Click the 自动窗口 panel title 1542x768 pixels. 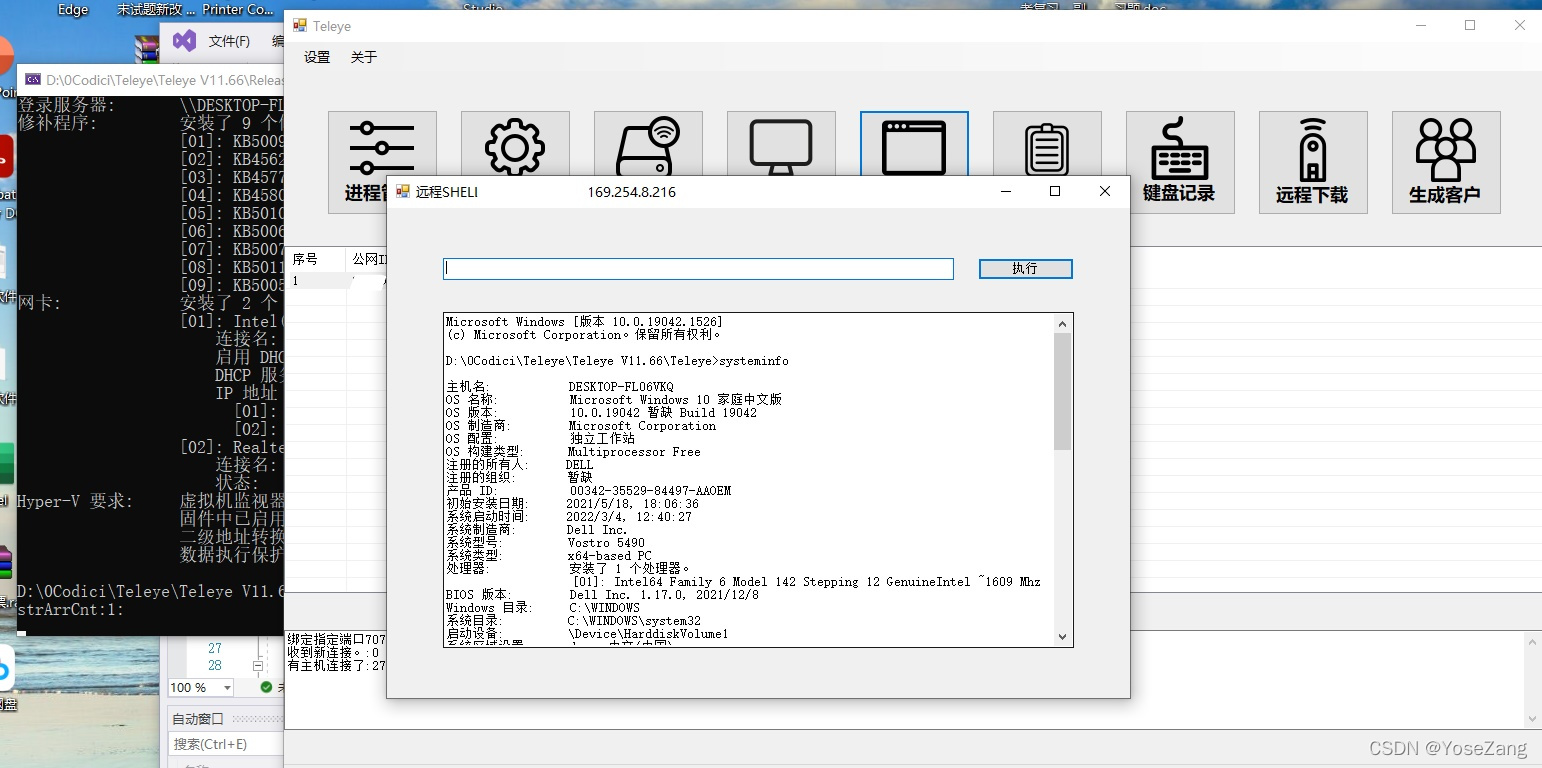pos(198,719)
